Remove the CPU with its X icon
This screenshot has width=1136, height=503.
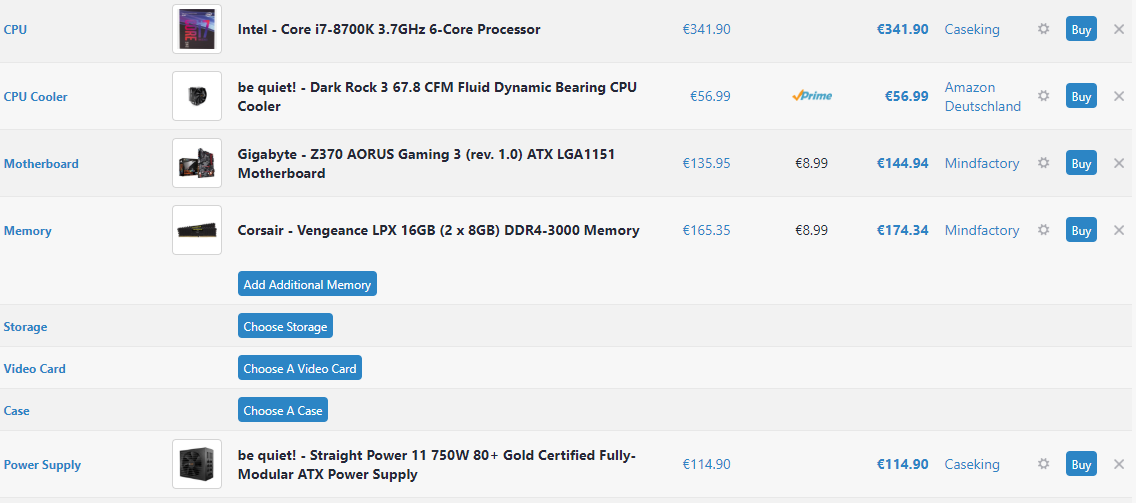(1119, 30)
